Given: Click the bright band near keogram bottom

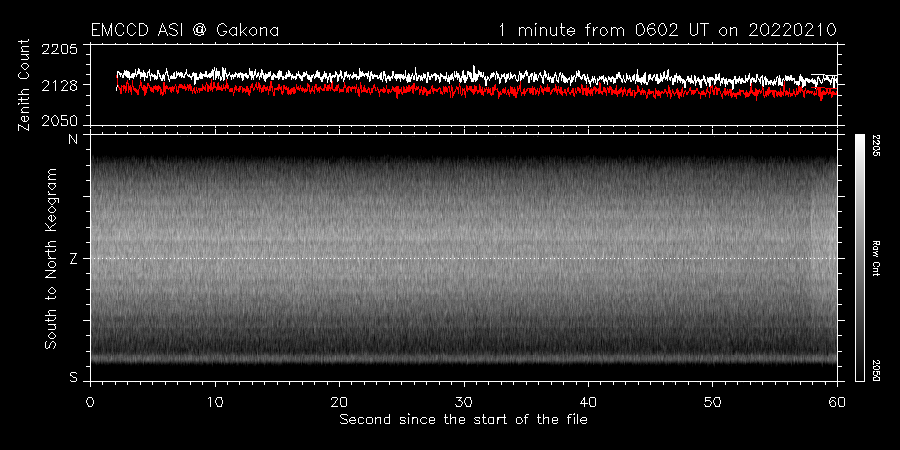Looking at the screenshot, I should click(464, 359).
